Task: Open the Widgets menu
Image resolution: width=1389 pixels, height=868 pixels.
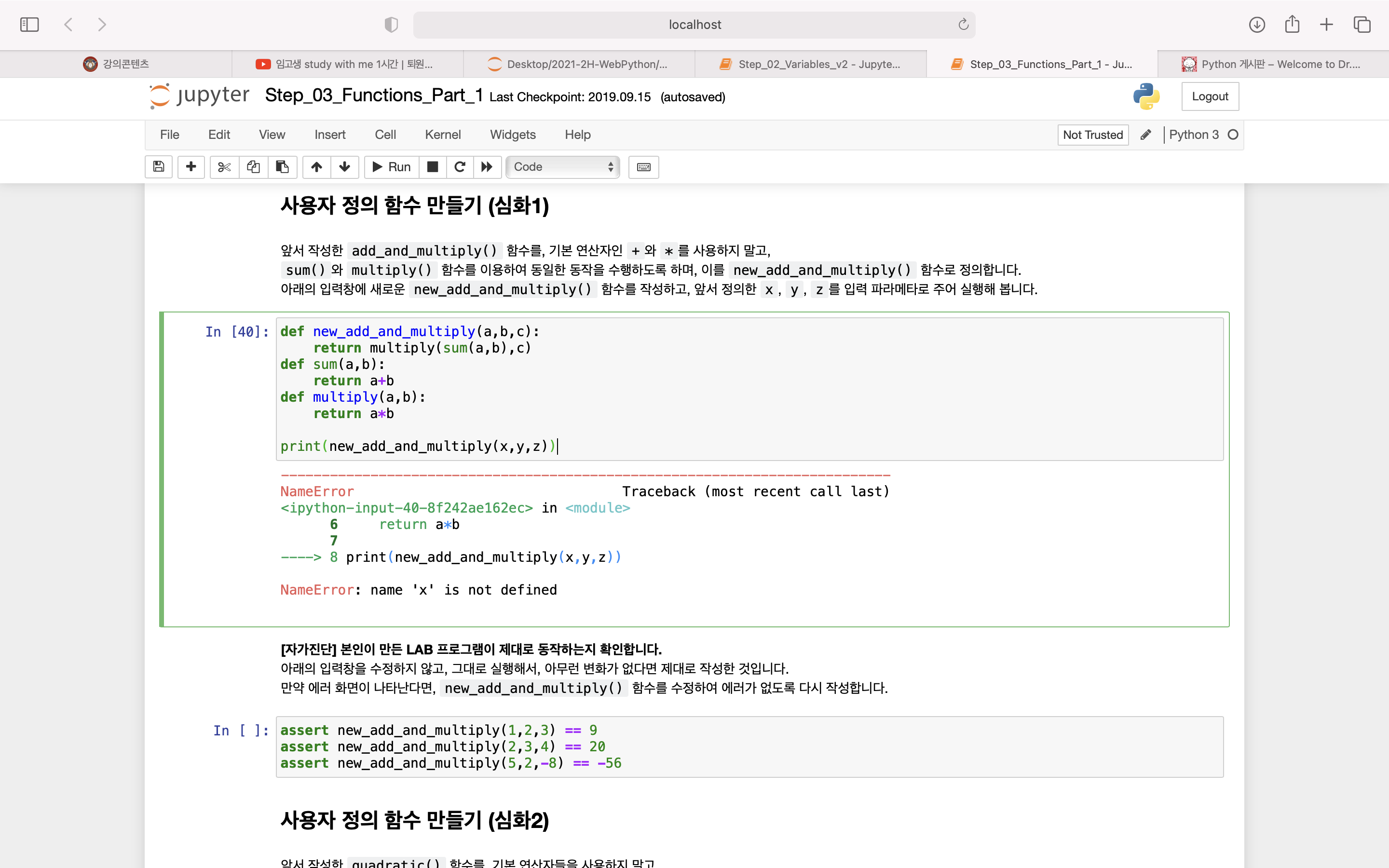Action: (x=513, y=135)
